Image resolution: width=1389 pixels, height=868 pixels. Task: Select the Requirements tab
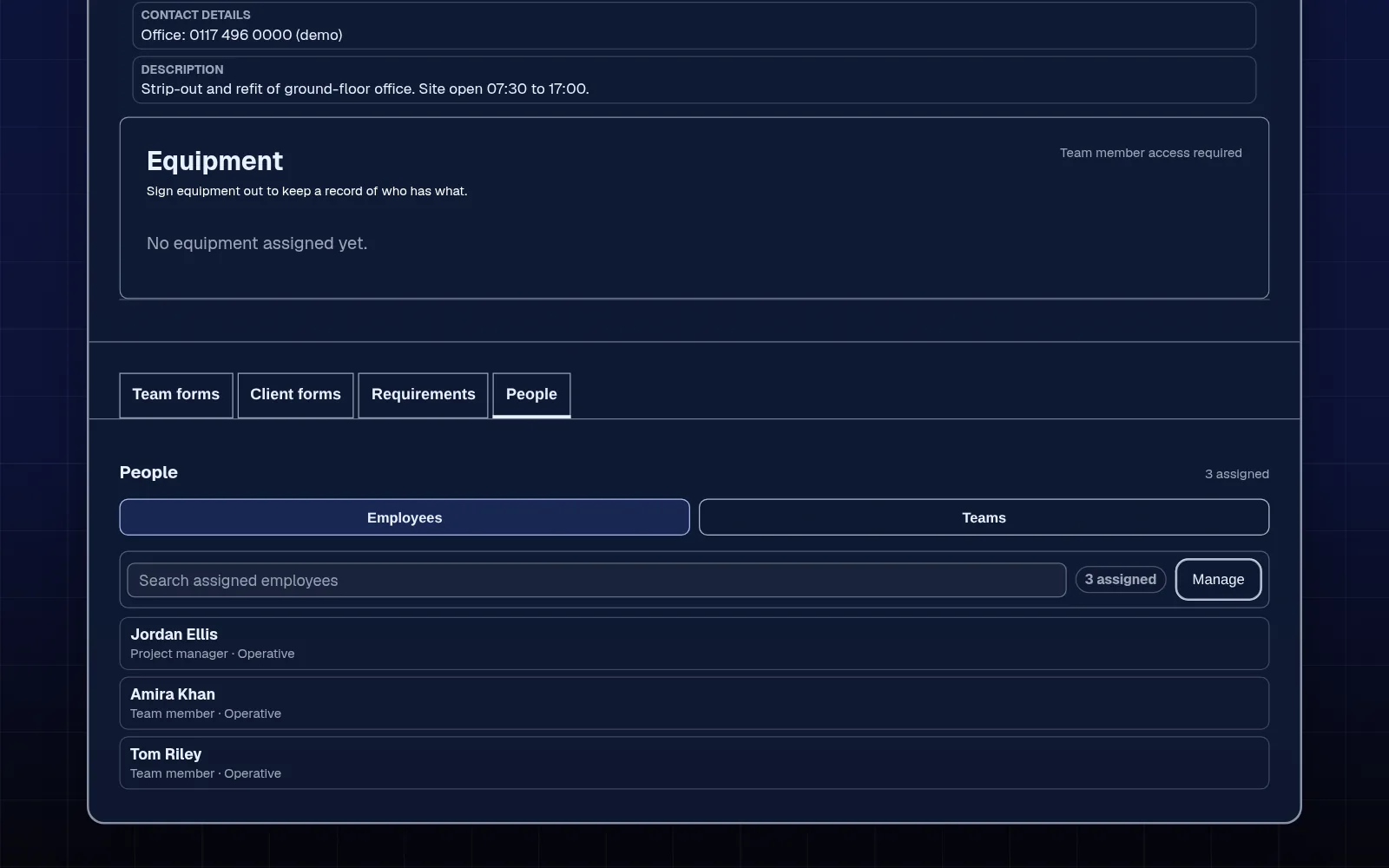[x=424, y=395]
